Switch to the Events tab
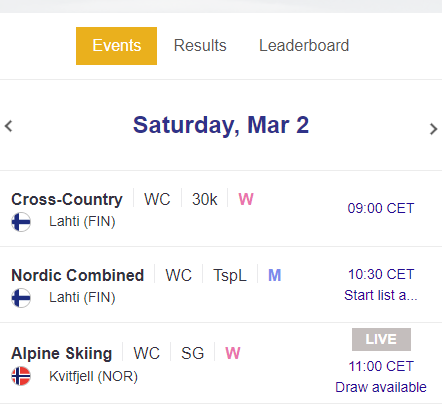The height and width of the screenshot is (416, 442). click(x=116, y=46)
